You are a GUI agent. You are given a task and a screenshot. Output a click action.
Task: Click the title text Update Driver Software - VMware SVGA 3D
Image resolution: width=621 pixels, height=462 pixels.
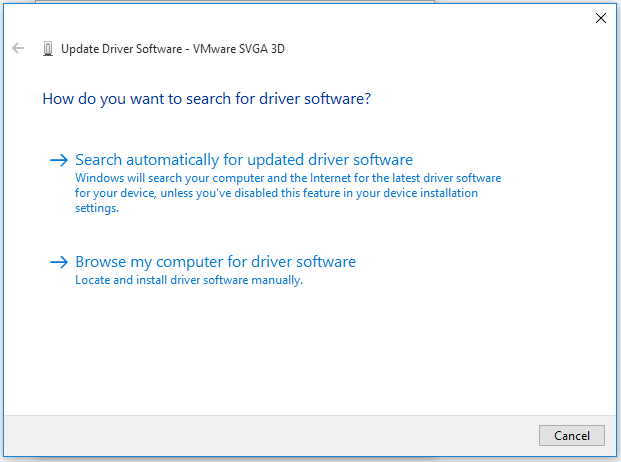(173, 49)
